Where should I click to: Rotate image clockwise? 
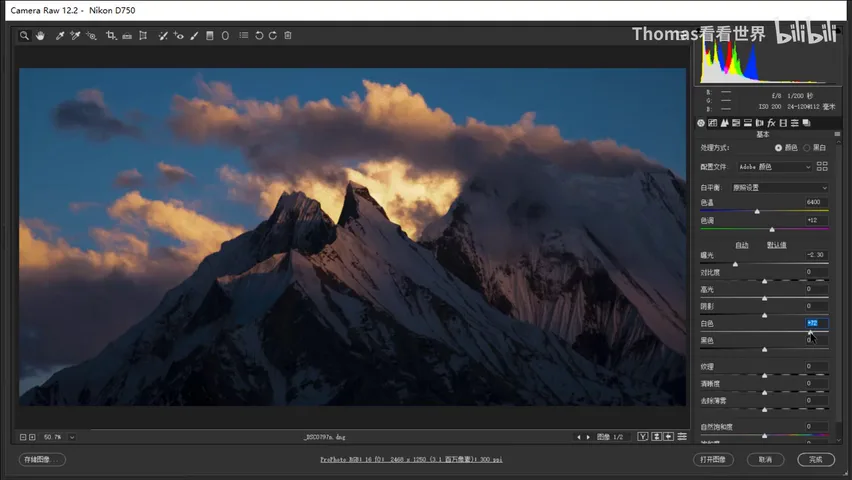click(x=273, y=35)
